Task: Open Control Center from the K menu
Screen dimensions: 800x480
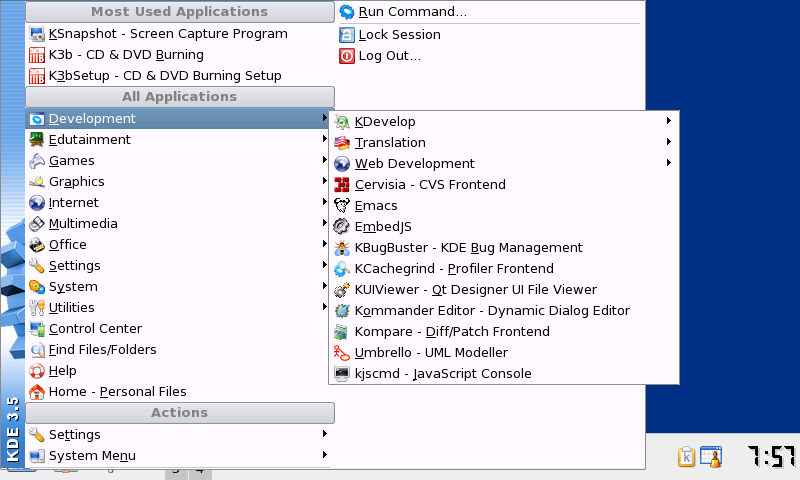Action: point(95,329)
